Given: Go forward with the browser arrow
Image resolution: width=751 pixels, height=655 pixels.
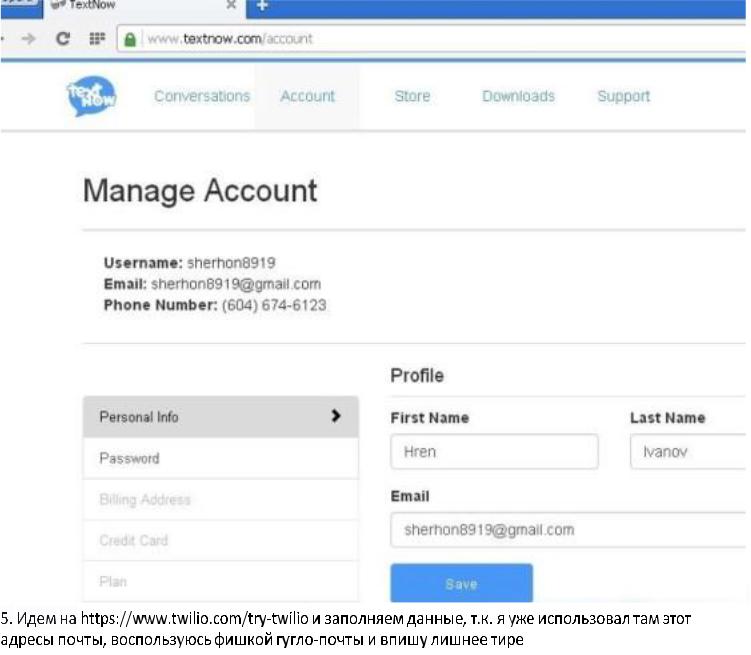Looking at the screenshot, I should coord(29,38).
